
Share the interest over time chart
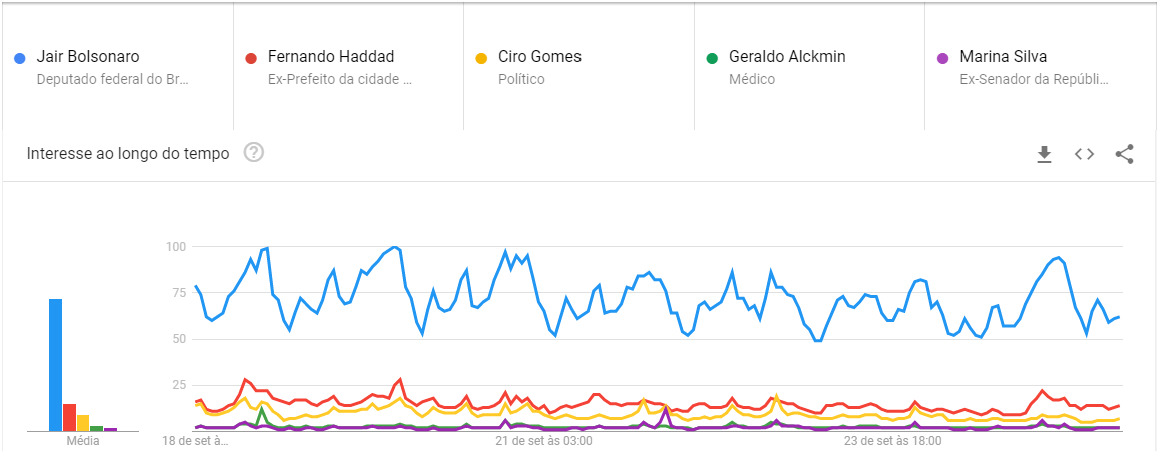pos(1124,154)
